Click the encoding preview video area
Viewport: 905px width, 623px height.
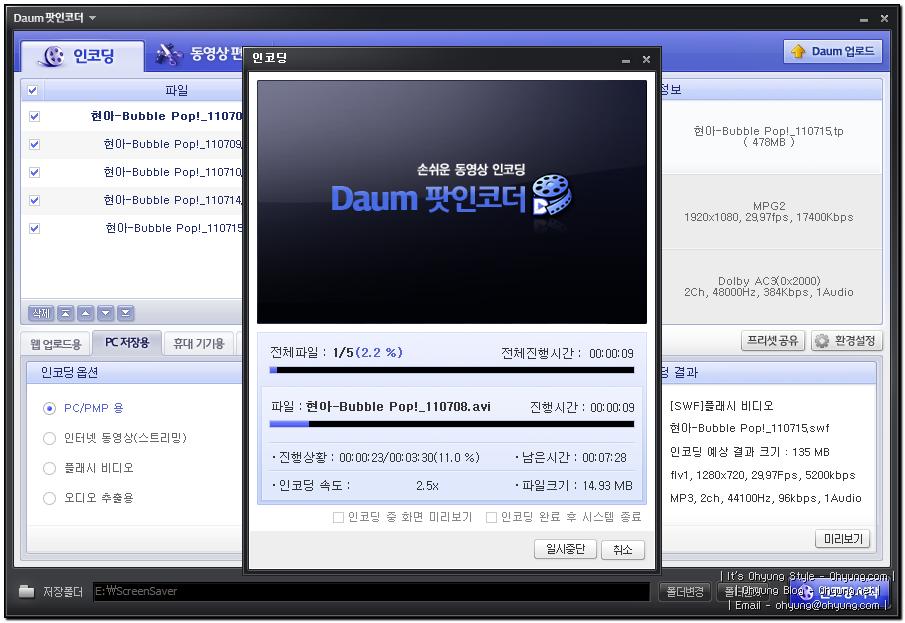pos(452,202)
